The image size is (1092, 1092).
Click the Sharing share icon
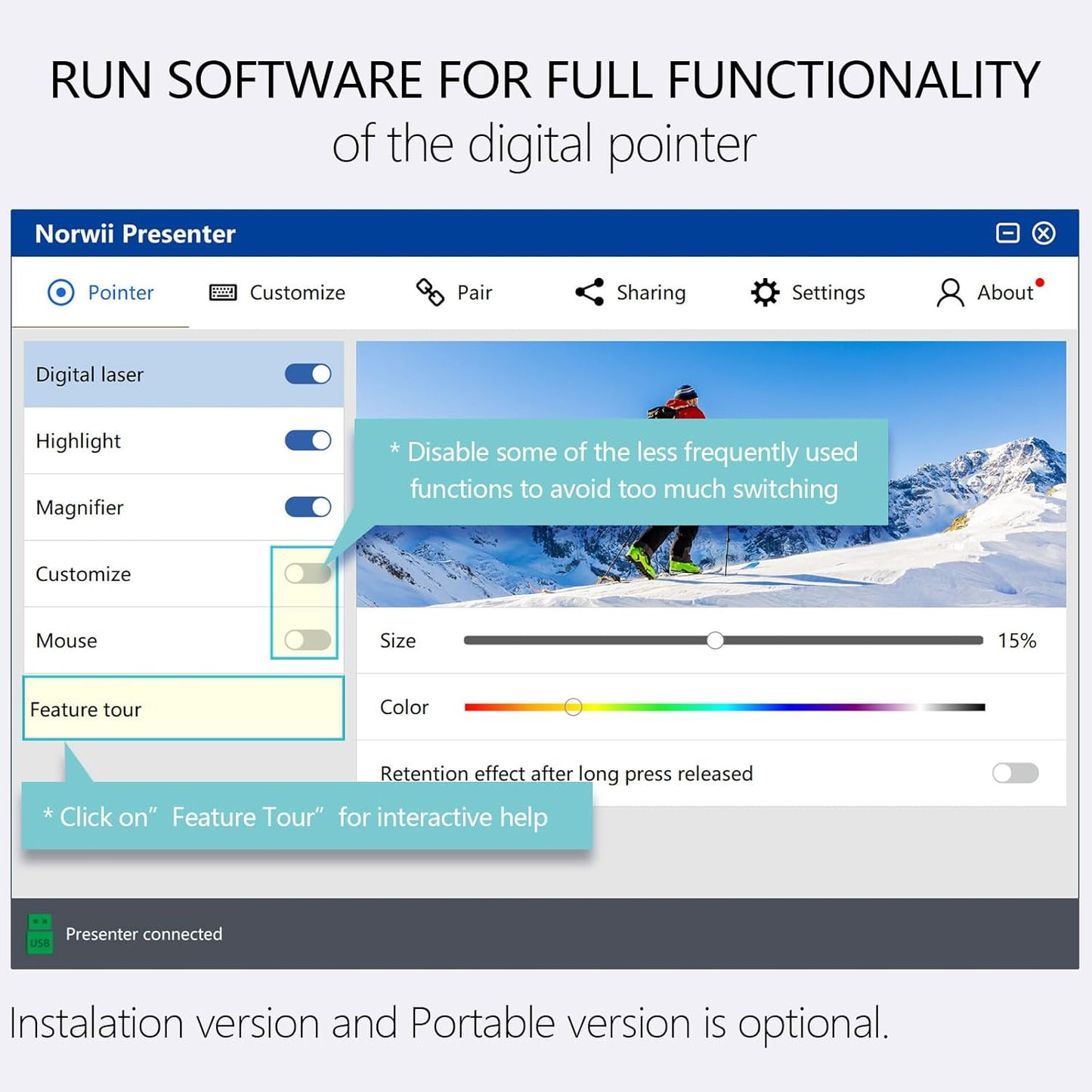coord(589,292)
